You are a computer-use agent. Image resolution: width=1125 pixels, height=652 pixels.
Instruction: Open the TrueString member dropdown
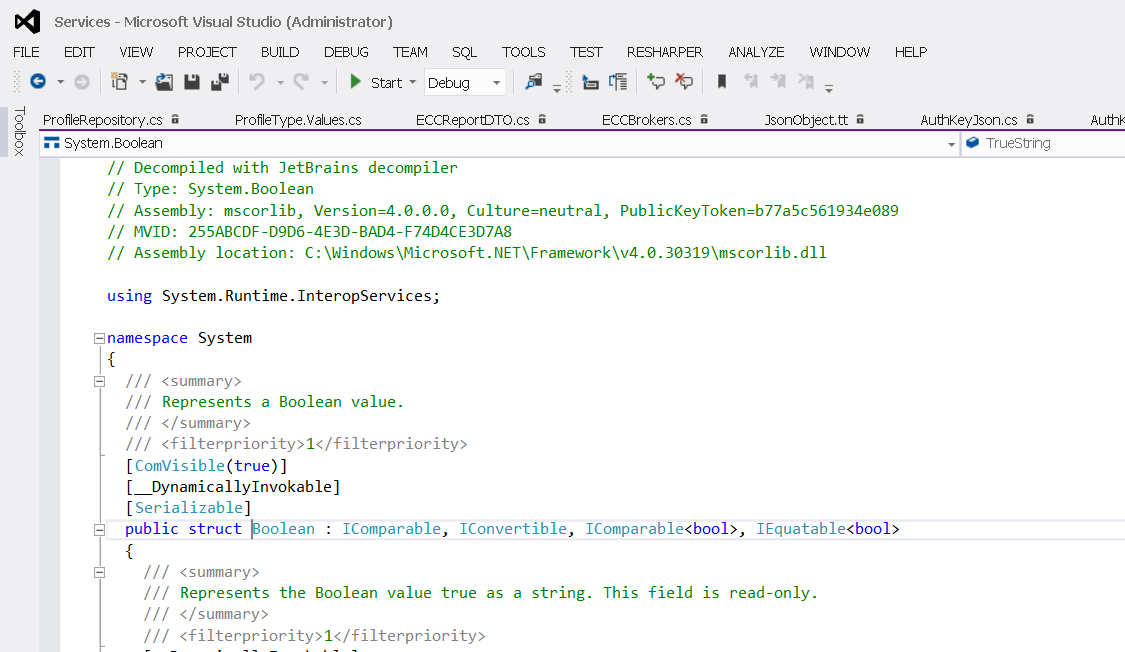[1040, 144]
